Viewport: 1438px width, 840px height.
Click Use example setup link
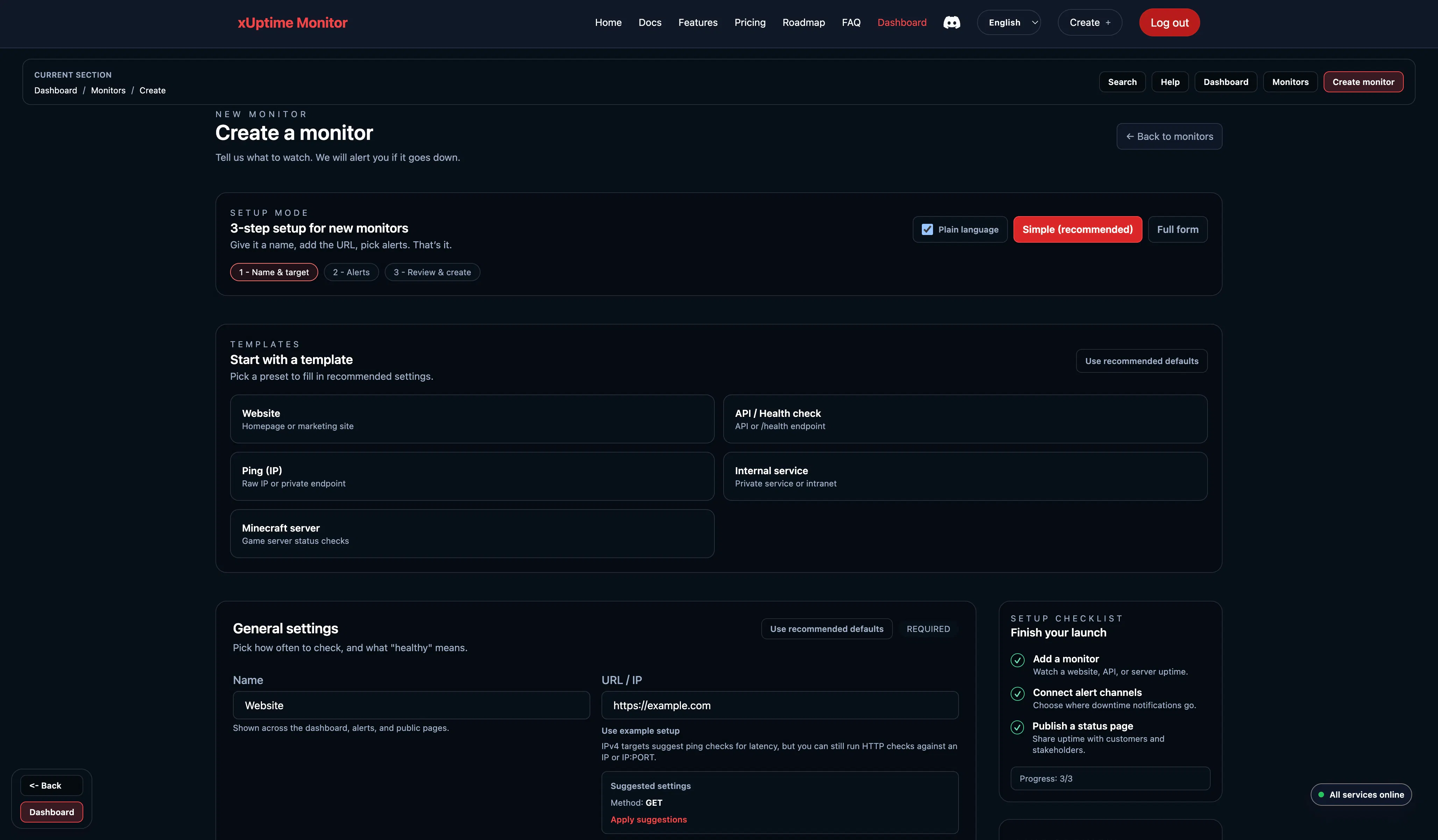point(640,731)
